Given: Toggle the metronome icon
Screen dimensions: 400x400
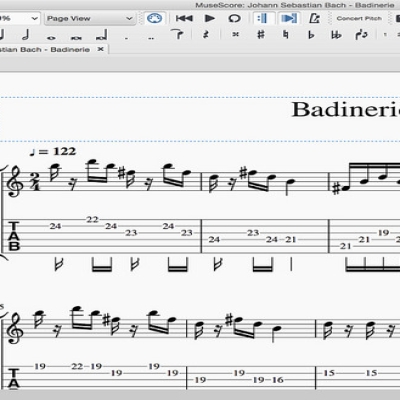Looking at the screenshot, I should point(314,18).
